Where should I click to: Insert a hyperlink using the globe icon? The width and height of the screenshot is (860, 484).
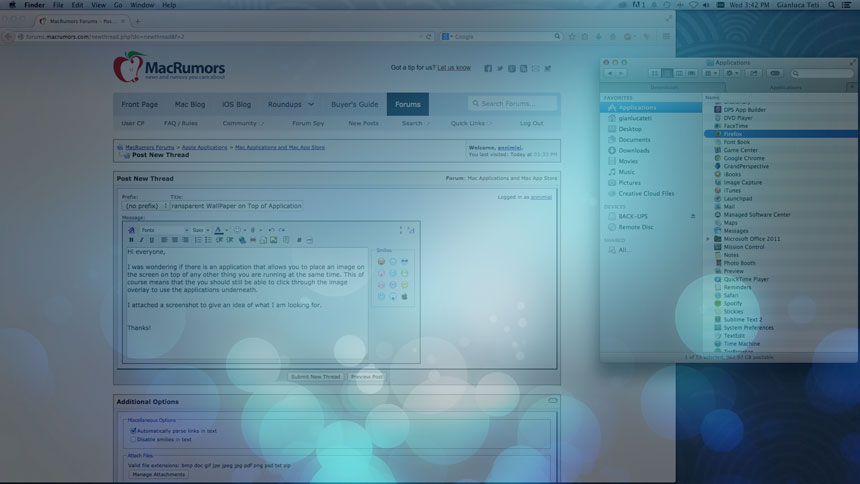click(x=242, y=240)
